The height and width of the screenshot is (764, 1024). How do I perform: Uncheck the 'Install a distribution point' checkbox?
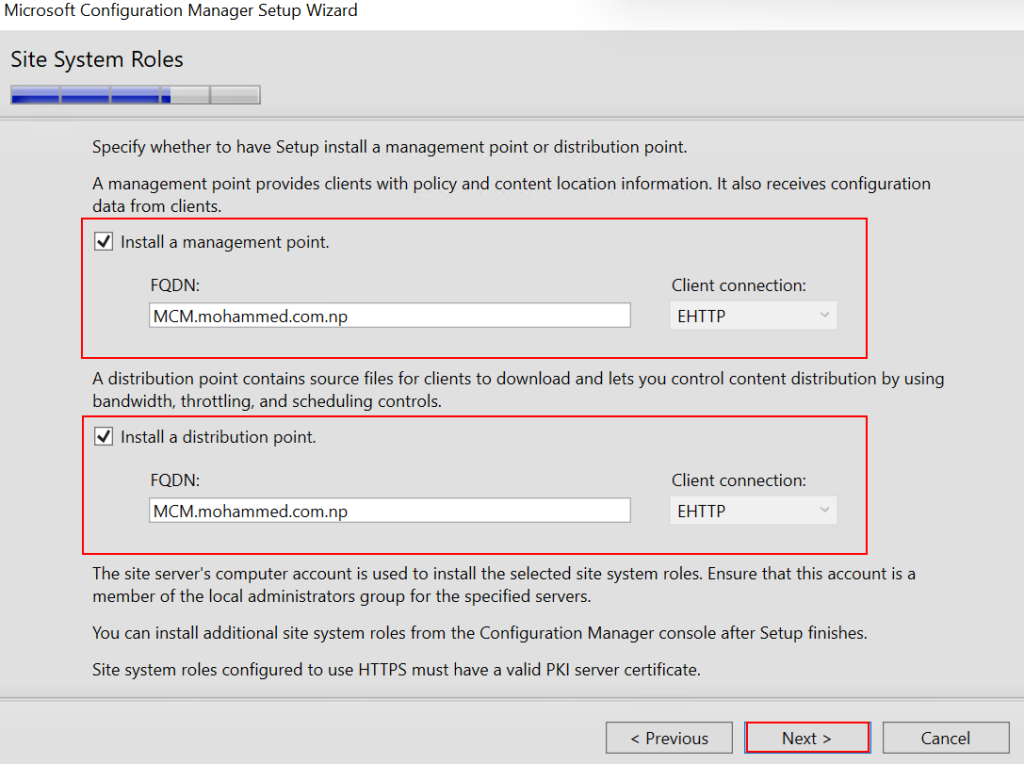(x=102, y=437)
